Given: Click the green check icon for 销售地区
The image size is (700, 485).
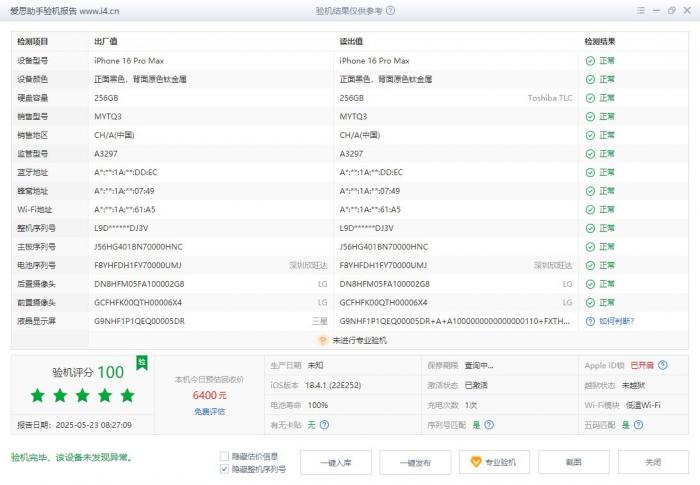Looking at the screenshot, I should [590, 135].
